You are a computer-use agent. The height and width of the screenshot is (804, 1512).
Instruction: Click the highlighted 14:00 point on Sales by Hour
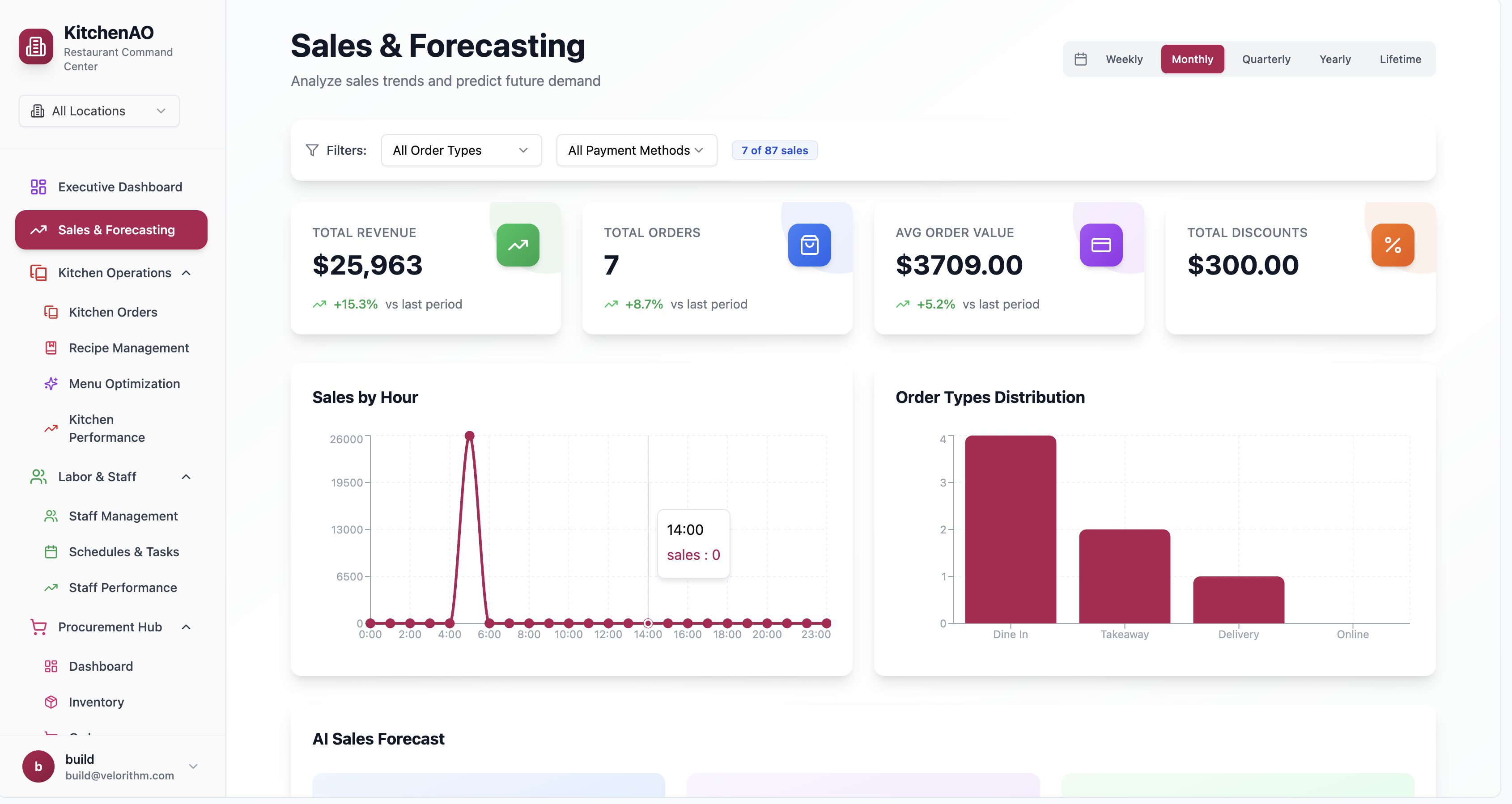(648, 623)
